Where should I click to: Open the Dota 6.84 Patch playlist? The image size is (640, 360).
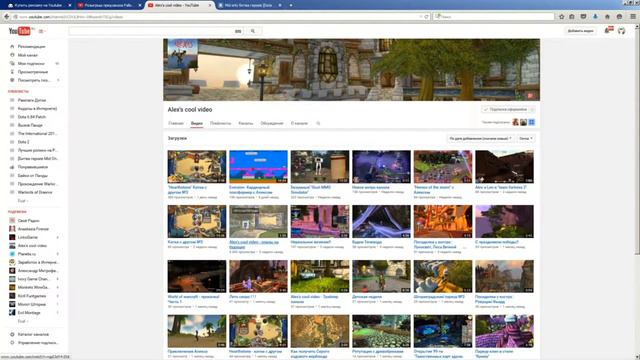(x=31, y=117)
